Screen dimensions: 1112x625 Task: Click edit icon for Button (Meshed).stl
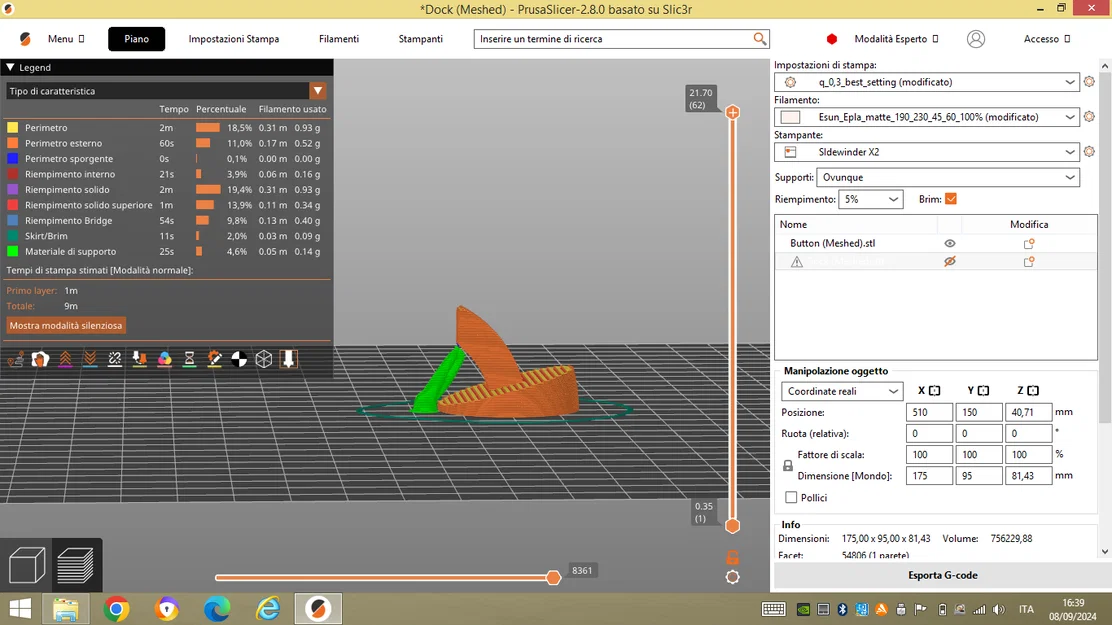1029,243
